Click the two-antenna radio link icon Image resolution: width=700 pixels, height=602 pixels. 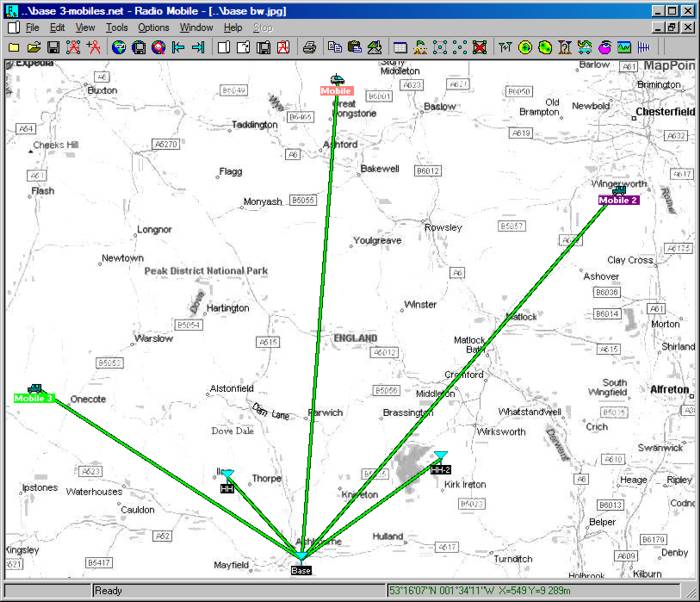click(505, 47)
